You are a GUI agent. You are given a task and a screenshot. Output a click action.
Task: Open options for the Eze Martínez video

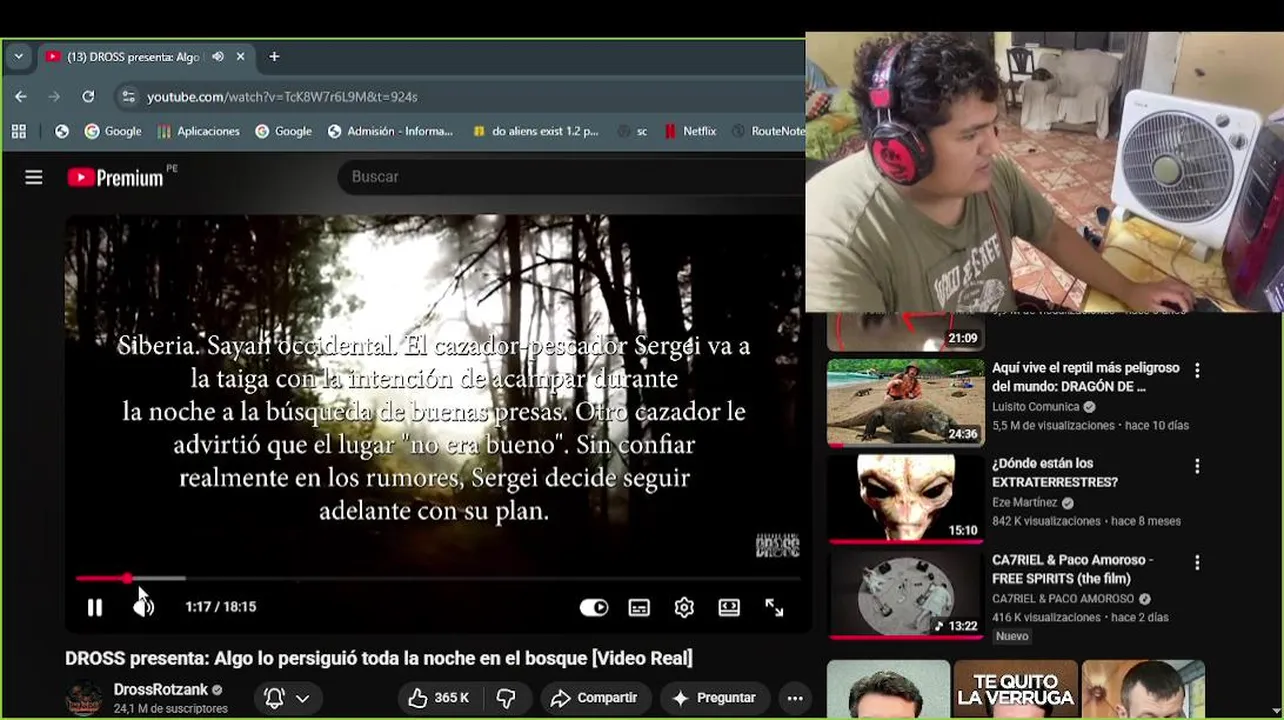[1197, 467]
